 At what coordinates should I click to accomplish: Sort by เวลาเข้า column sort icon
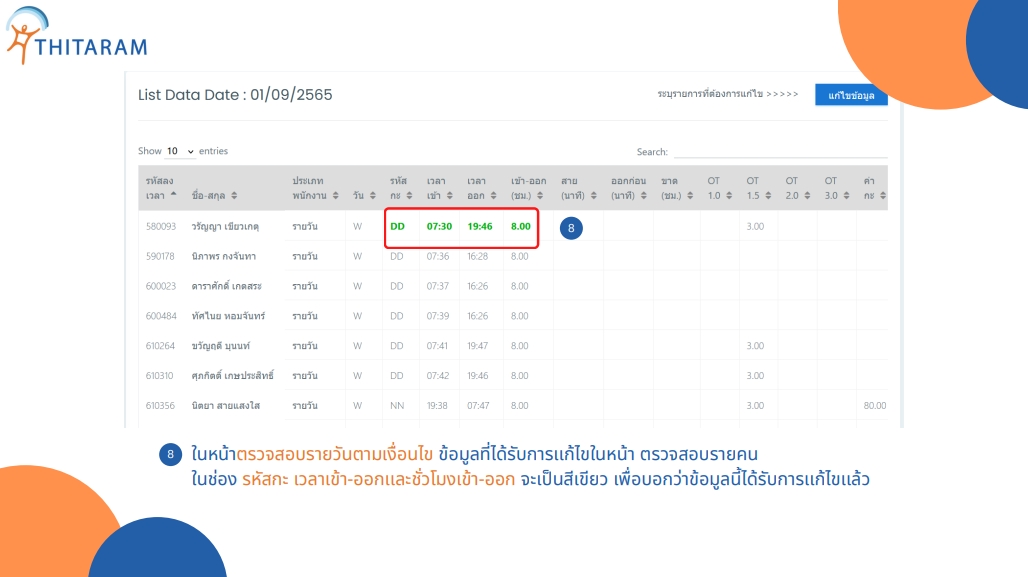(451, 195)
